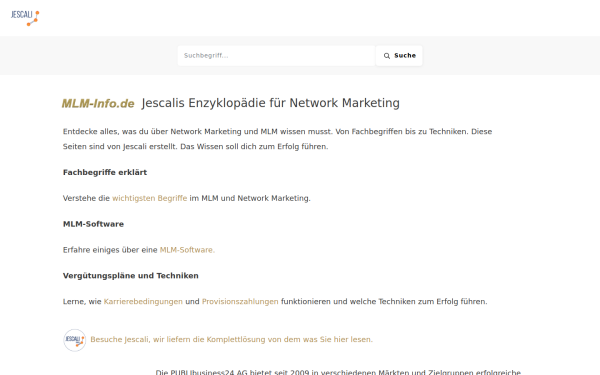The height and width of the screenshot is (375, 600).
Task: Open the Jescali logo in the header
Action: click(25, 18)
